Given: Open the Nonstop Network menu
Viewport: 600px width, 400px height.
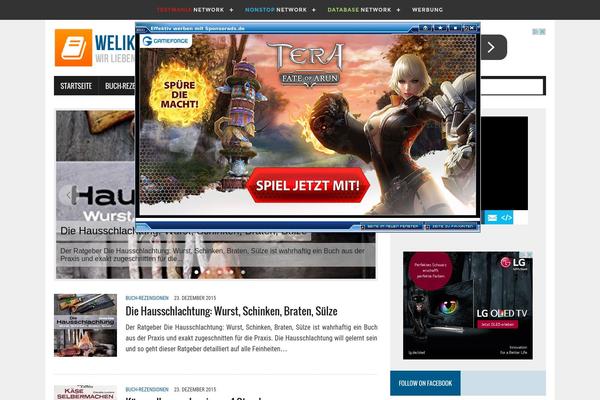Looking at the screenshot, I should pos(280,10).
